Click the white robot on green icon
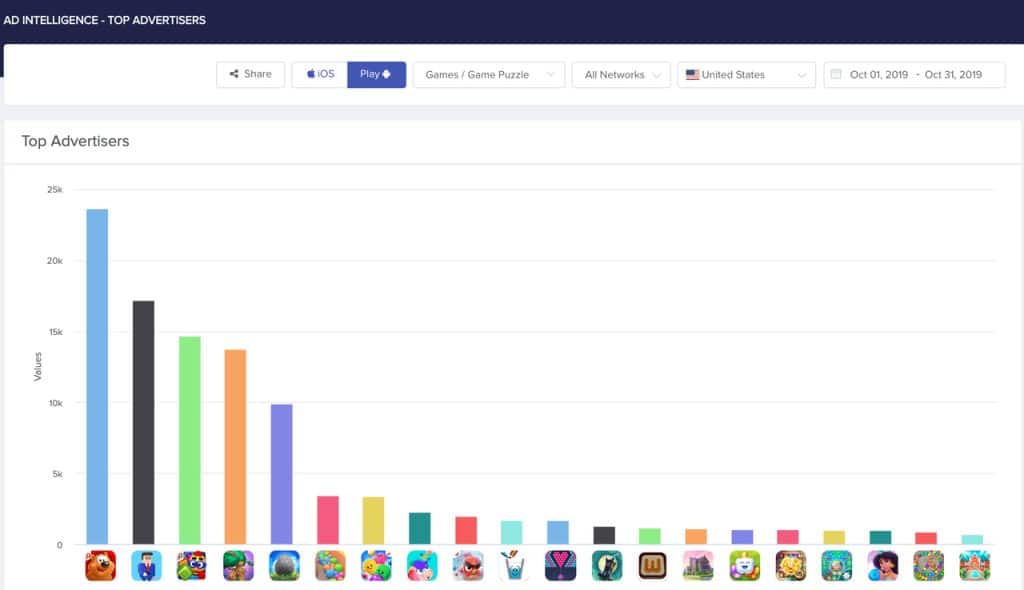 coord(744,566)
